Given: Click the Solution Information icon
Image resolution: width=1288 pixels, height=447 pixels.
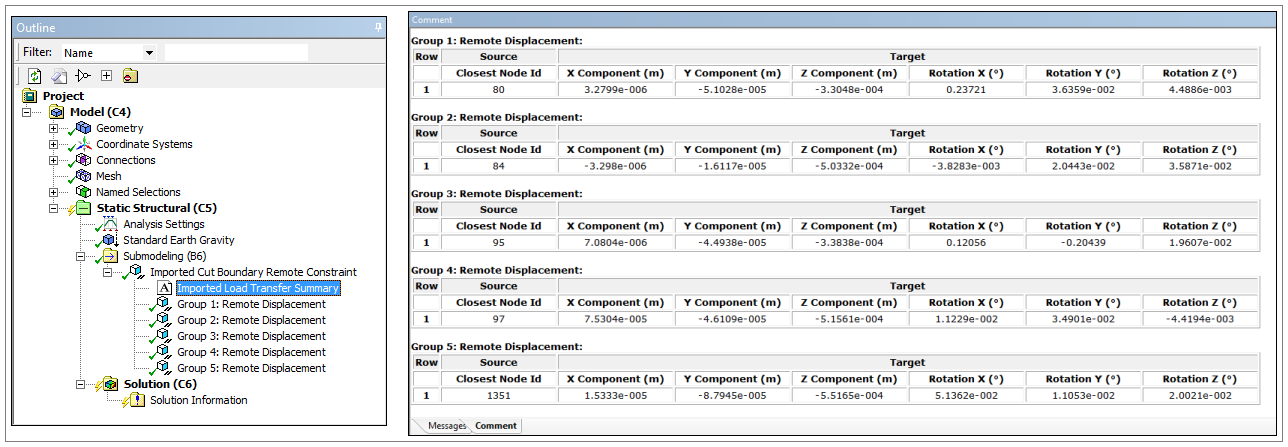Looking at the screenshot, I should pyautogui.click(x=137, y=400).
